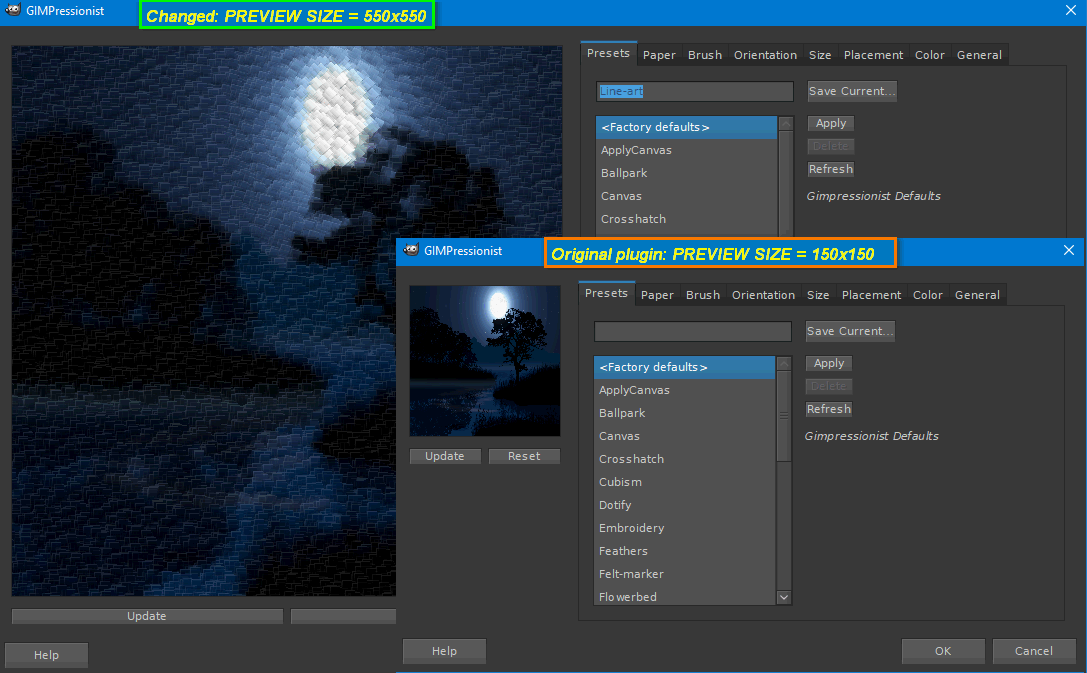
Task: Select the Flowerbed preset
Action: pyautogui.click(x=684, y=596)
